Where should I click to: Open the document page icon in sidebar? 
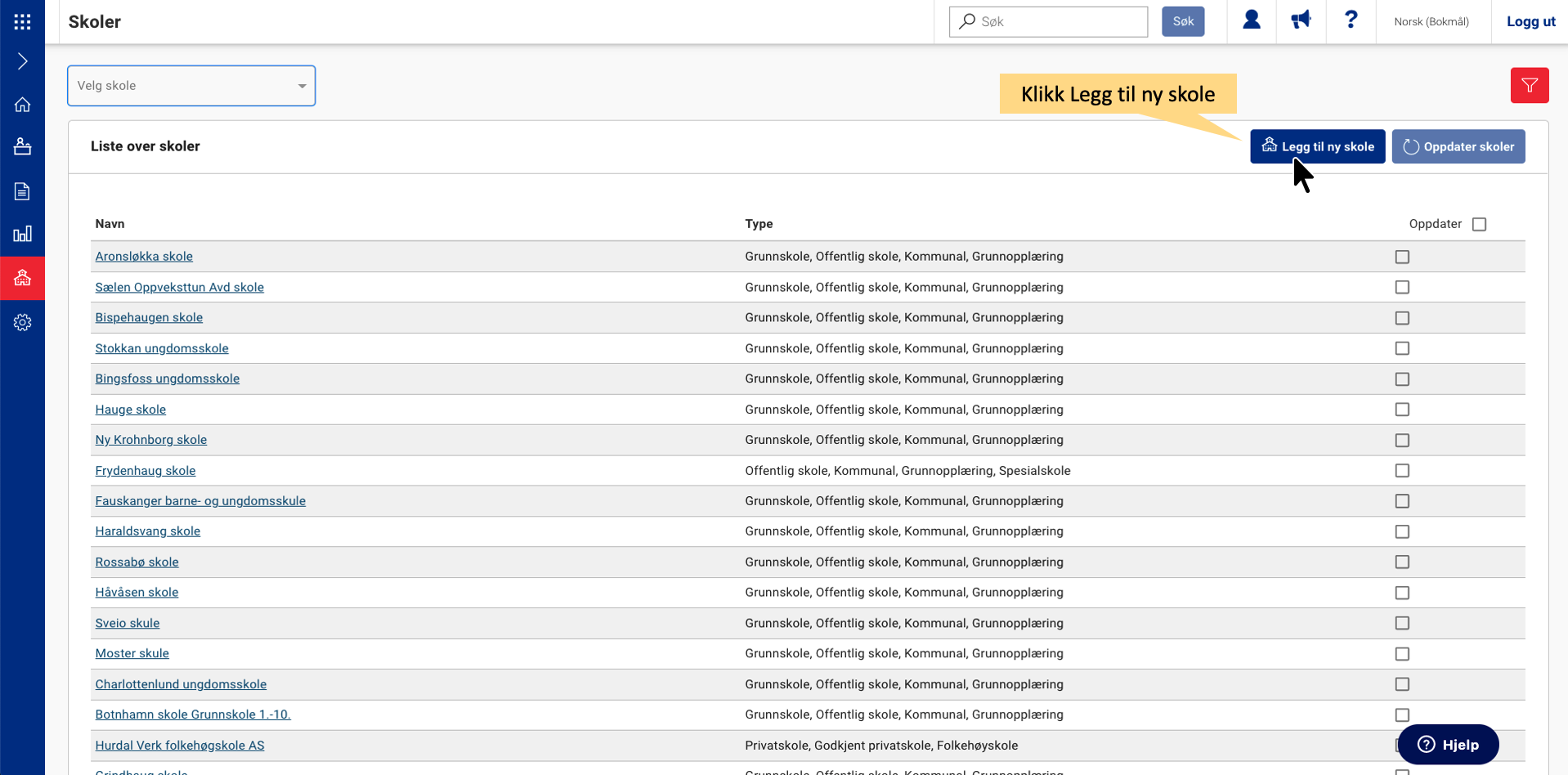point(22,191)
